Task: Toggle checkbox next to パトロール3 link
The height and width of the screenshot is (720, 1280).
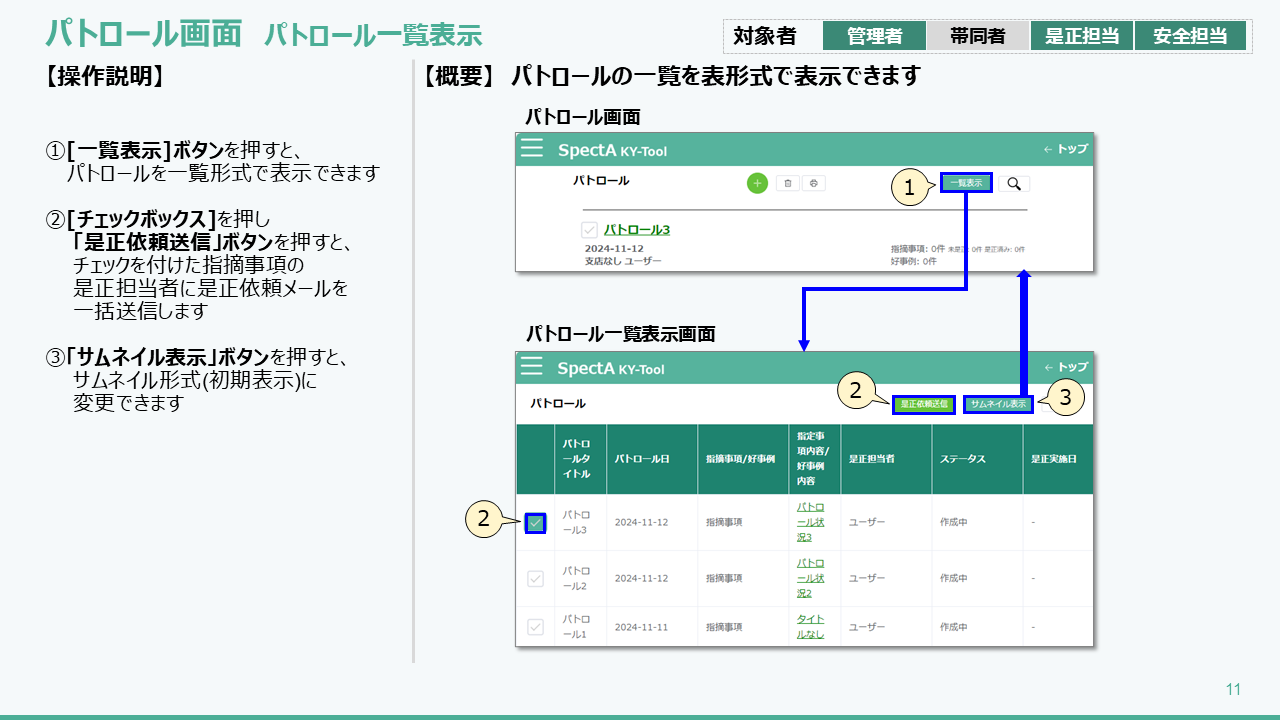Action: 590,230
